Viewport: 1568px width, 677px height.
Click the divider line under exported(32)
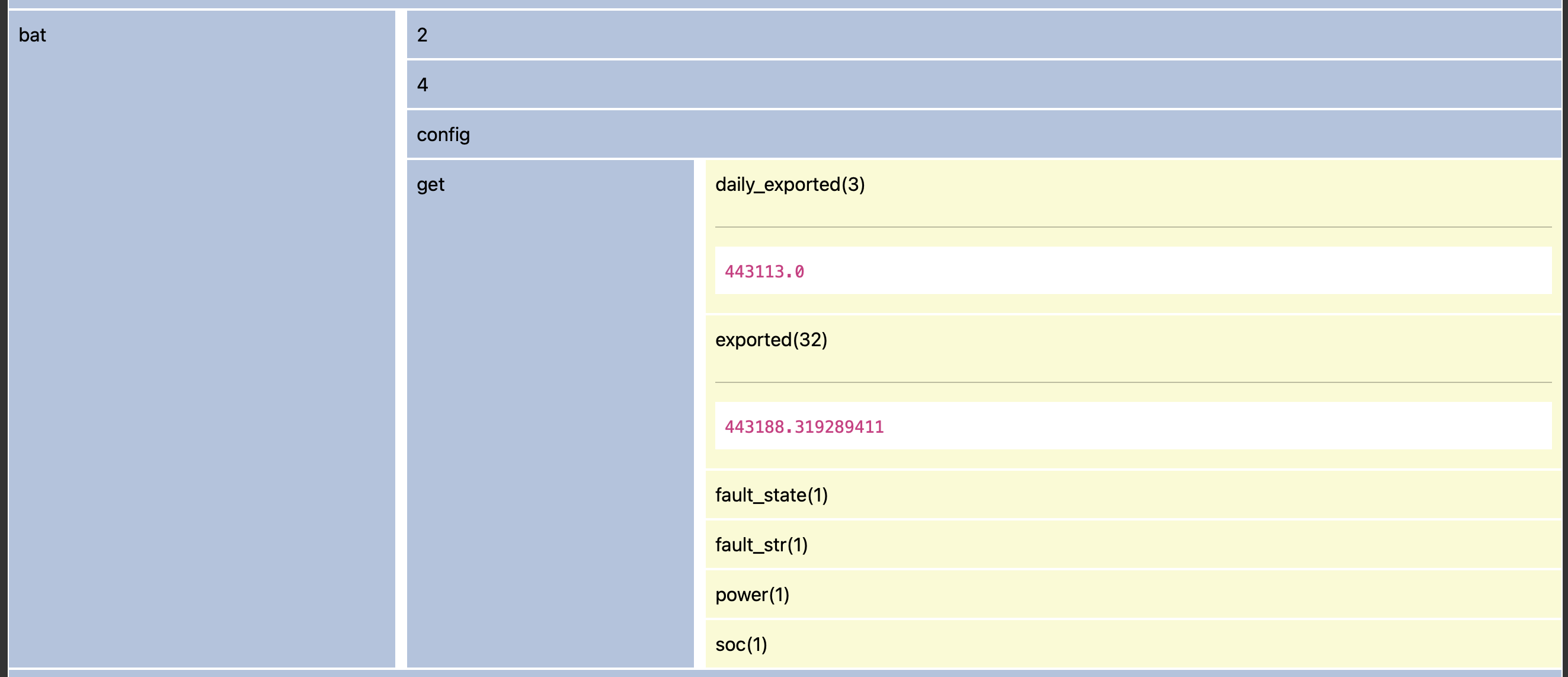click(x=1132, y=382)
